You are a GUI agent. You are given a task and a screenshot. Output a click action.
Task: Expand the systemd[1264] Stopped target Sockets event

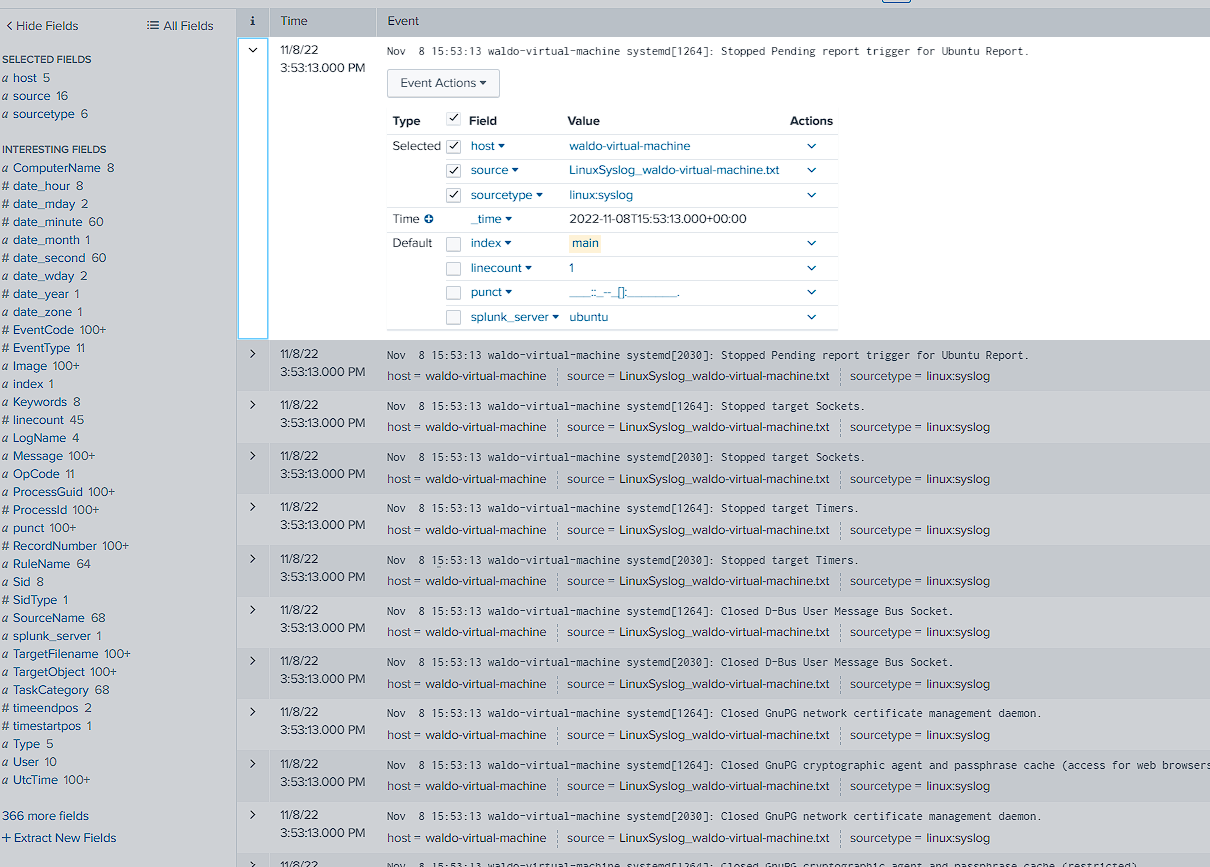tap(253, 405)
